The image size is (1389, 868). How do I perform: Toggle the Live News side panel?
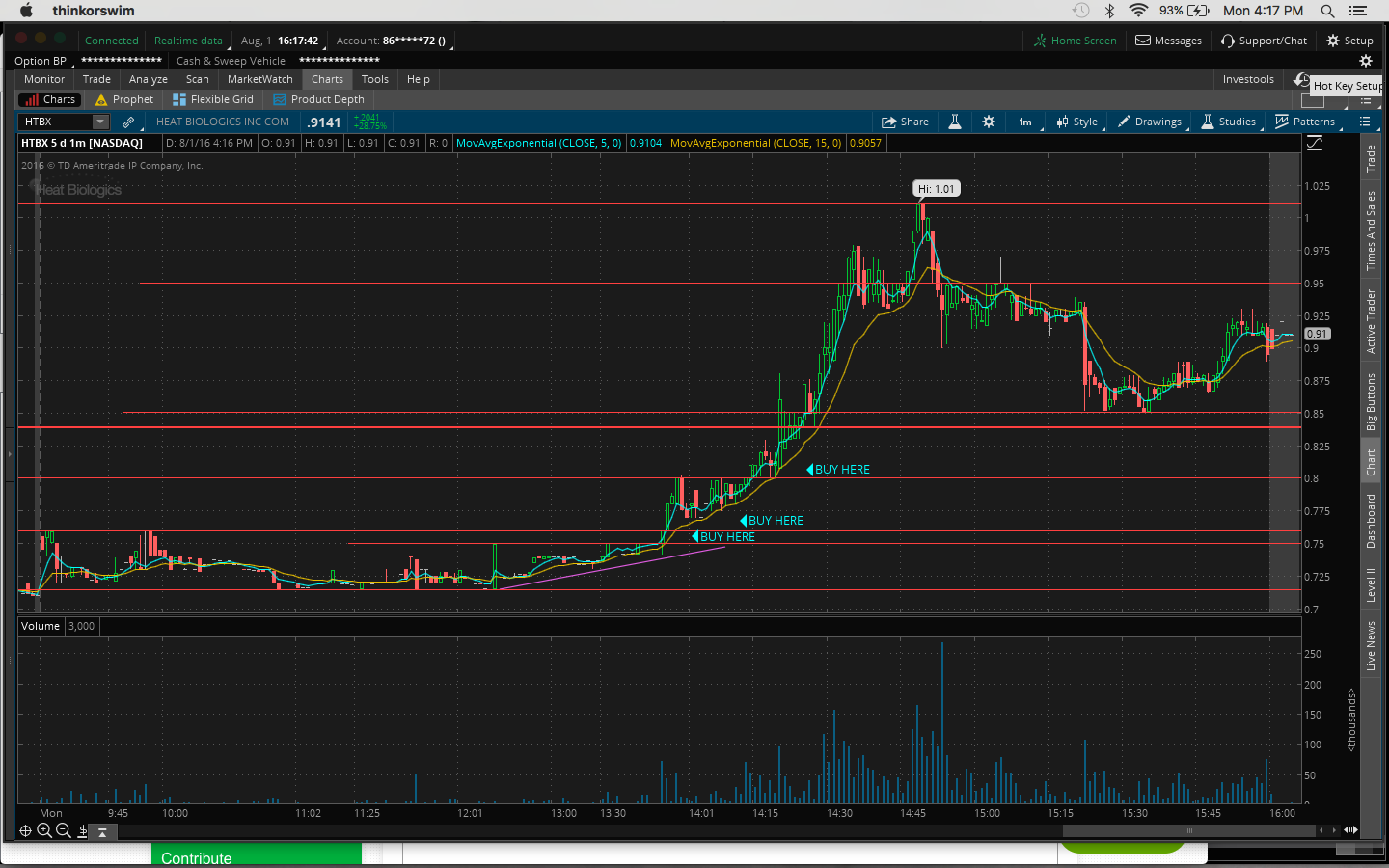1371,646
